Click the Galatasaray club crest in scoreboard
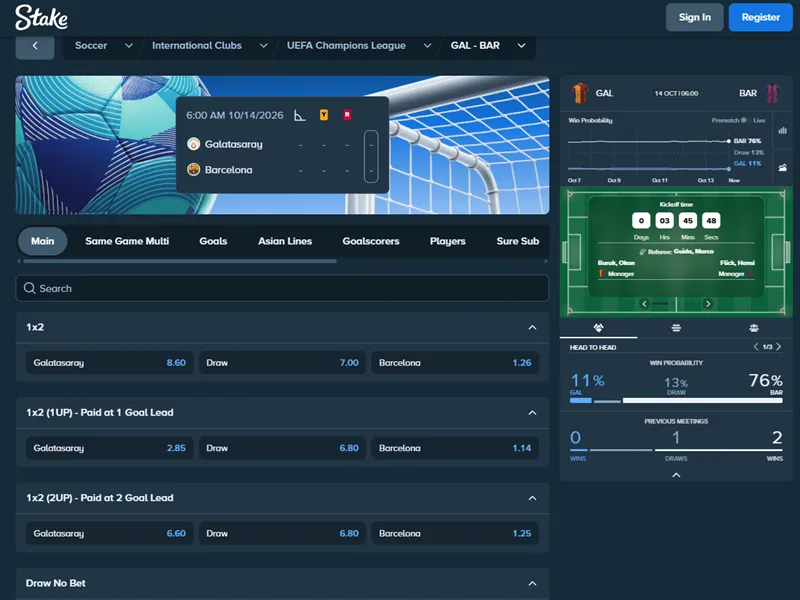This screenshot has width=800, height=600. (x=193, y=144)
